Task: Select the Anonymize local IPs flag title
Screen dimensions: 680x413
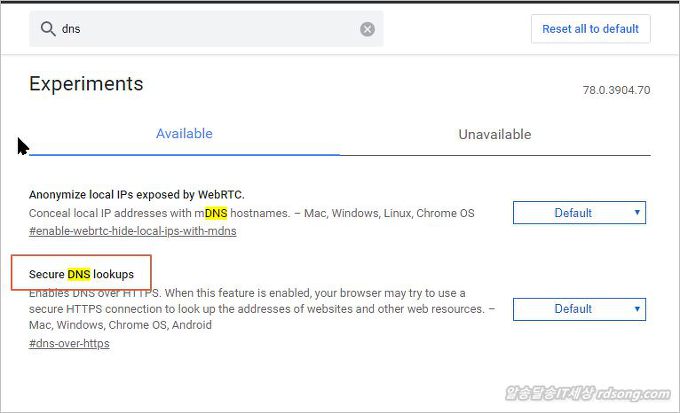Action: coord(136,194)
